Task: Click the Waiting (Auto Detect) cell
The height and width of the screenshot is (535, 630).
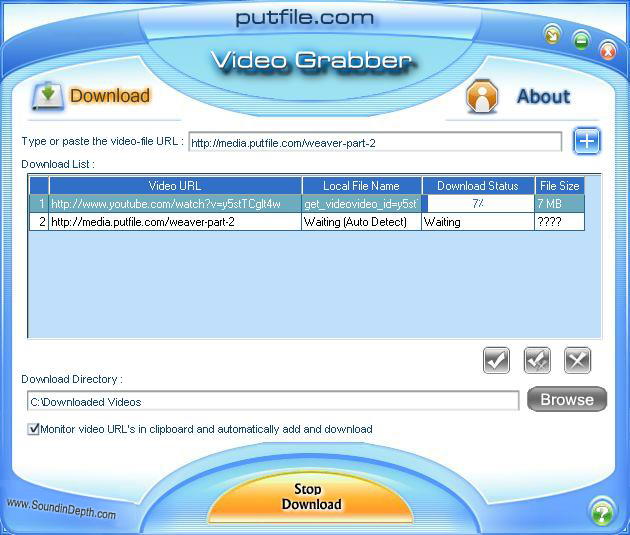Action: (361, 222)
